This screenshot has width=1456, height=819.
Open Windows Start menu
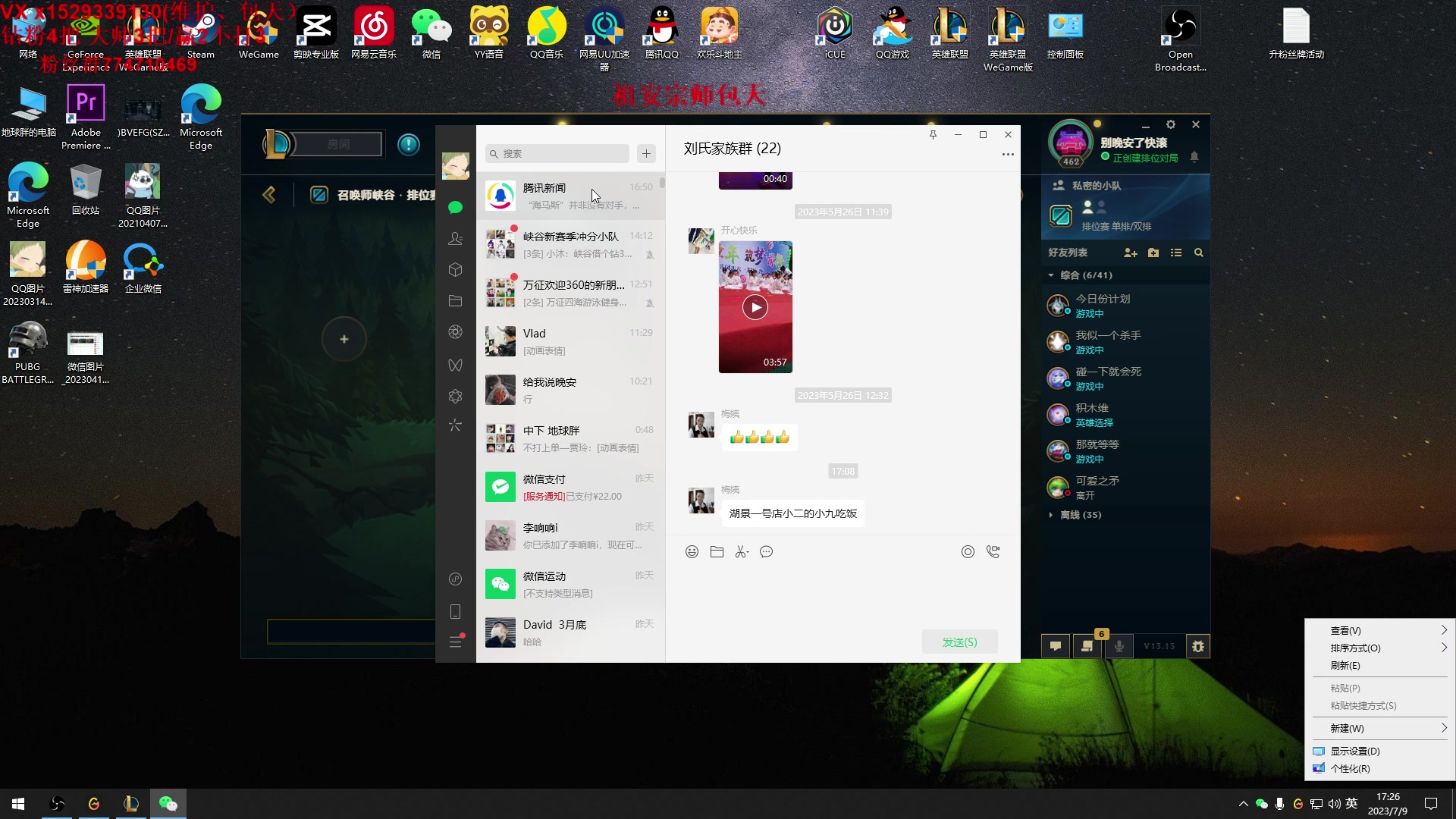(18, 804)
